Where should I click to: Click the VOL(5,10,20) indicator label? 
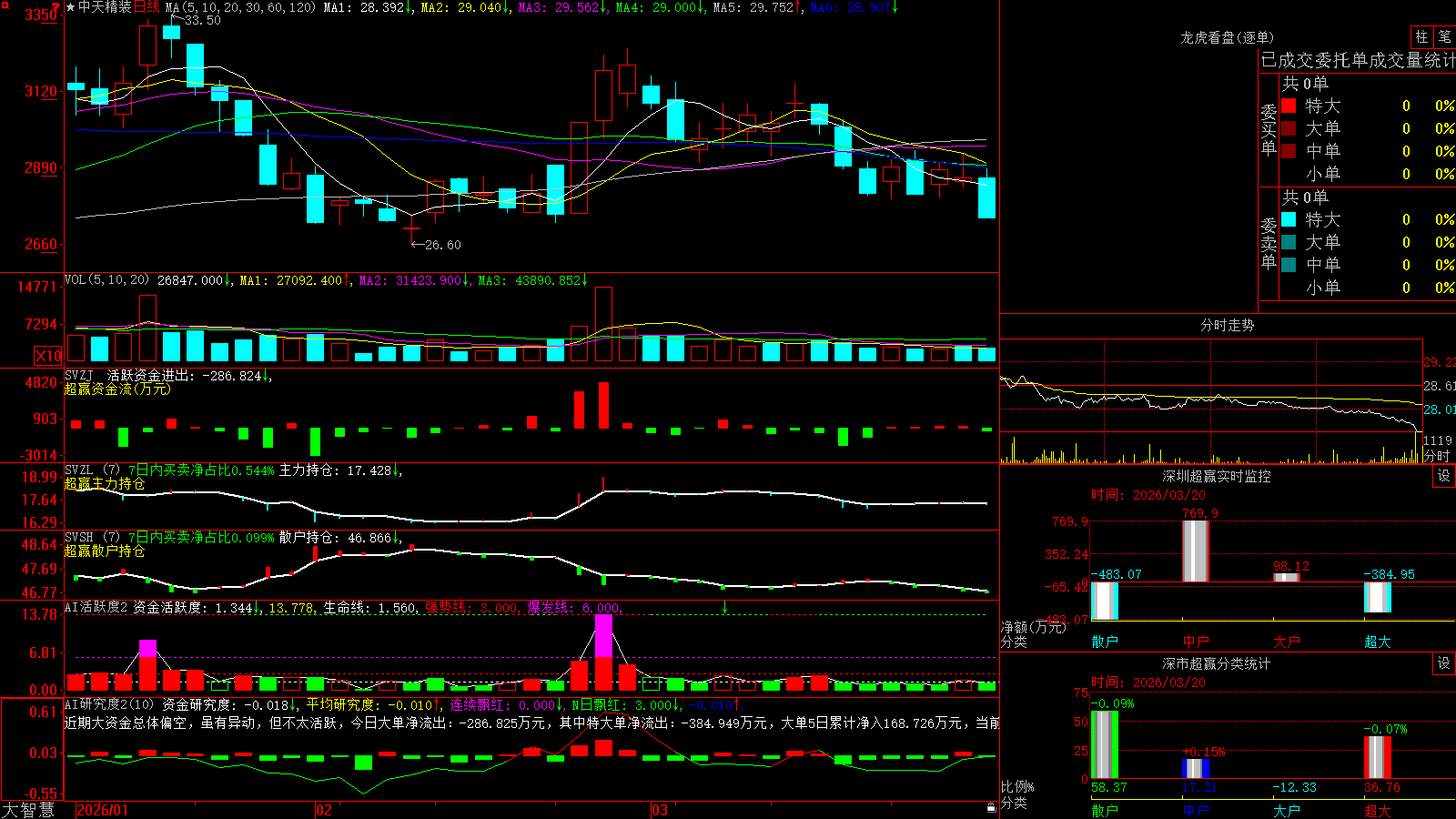[106, 280]
